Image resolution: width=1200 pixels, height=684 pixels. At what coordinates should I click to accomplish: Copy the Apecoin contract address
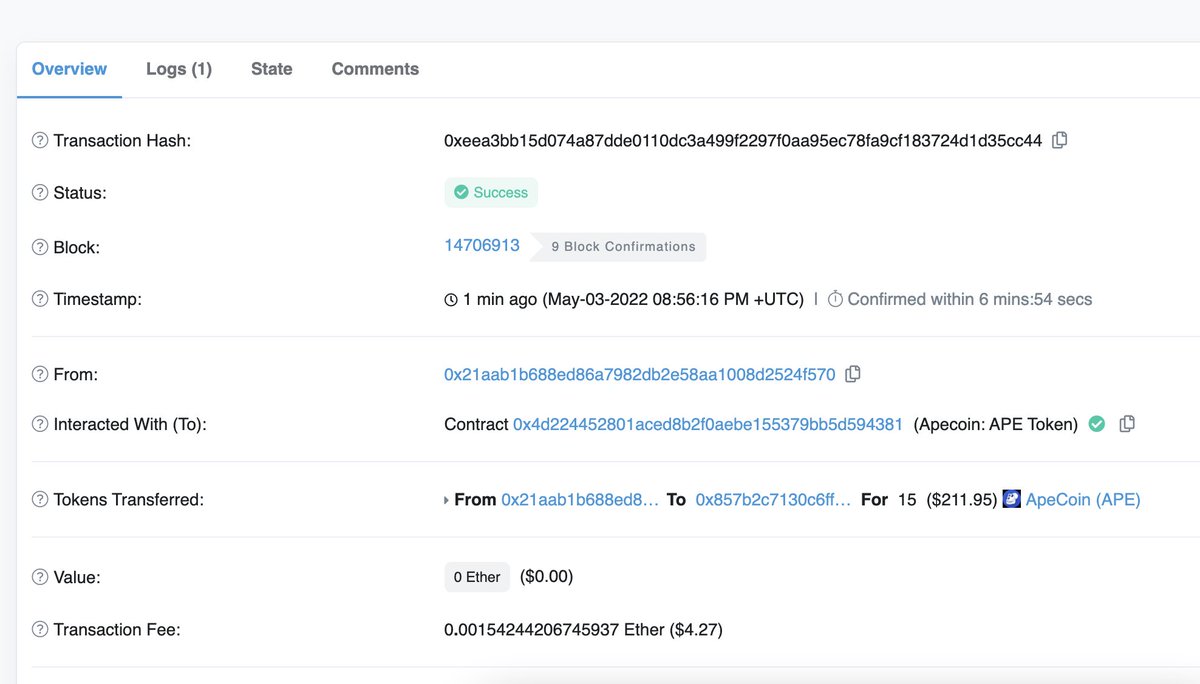(1127, 424)
